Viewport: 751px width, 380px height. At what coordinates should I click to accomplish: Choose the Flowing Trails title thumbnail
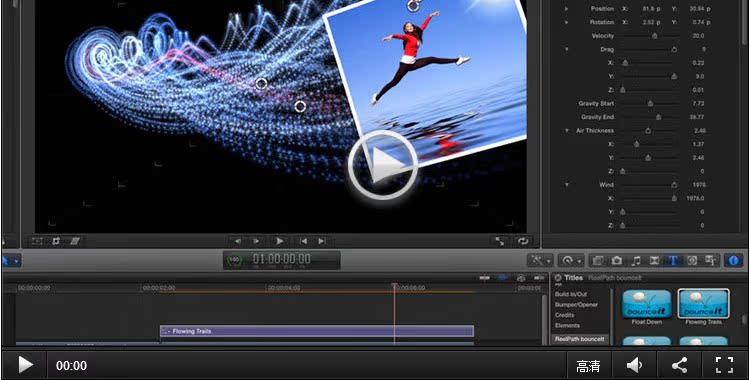click(x=704, y=304)
